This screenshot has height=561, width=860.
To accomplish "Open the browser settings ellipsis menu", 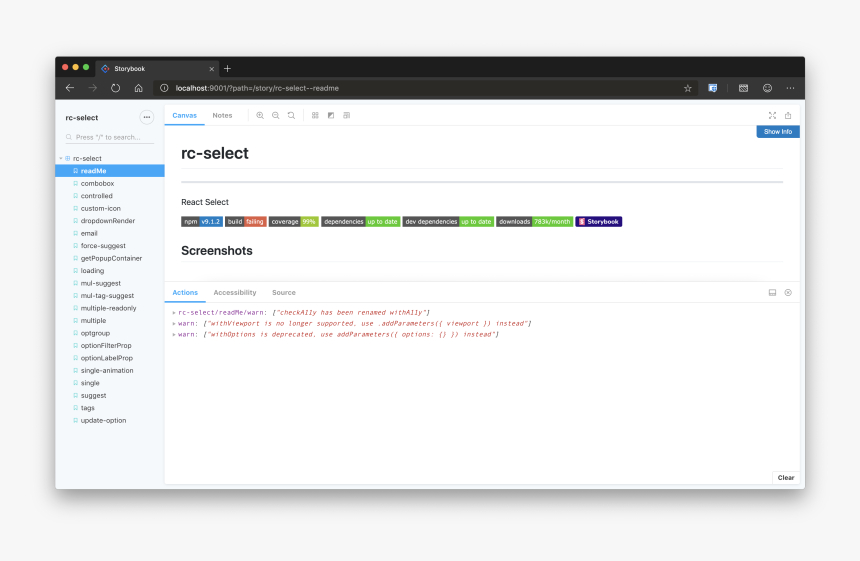I will (x=790, y=88).
